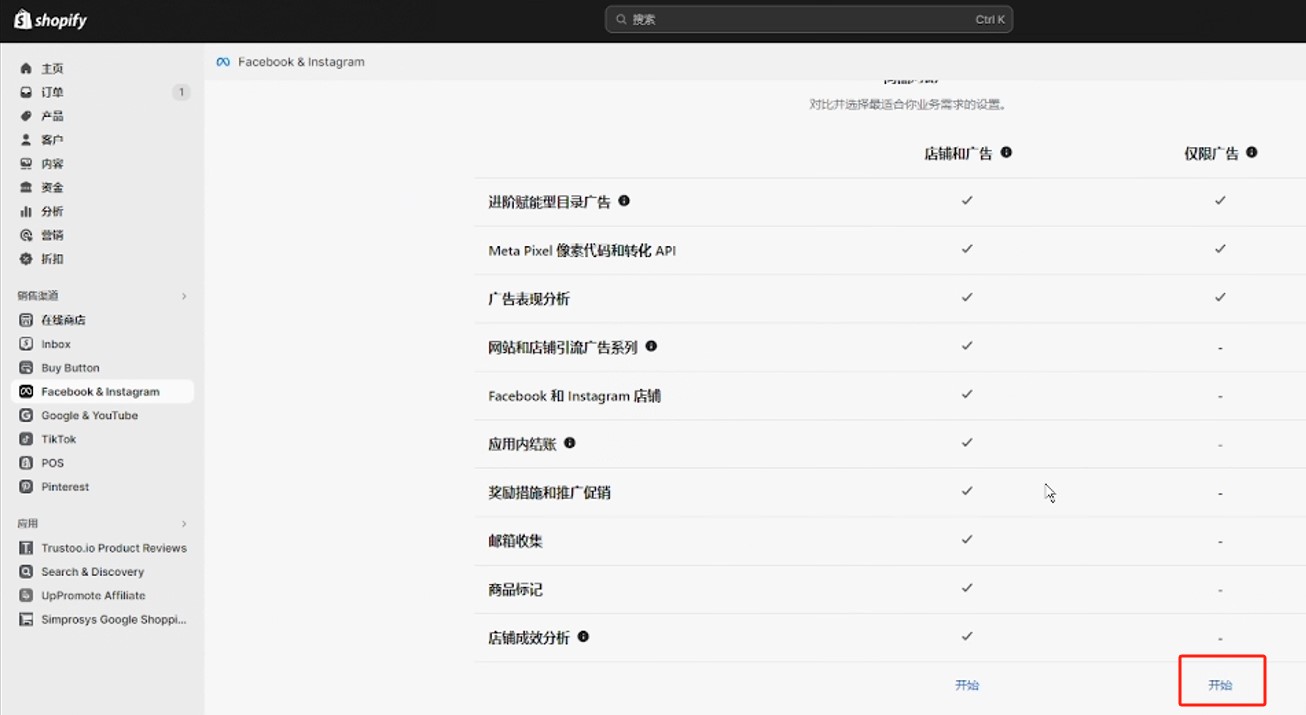Click the row label Facebook 和 Instagram 店铺
The width and height of the screenshot is (1306, 715).
(x=574, y=396)
